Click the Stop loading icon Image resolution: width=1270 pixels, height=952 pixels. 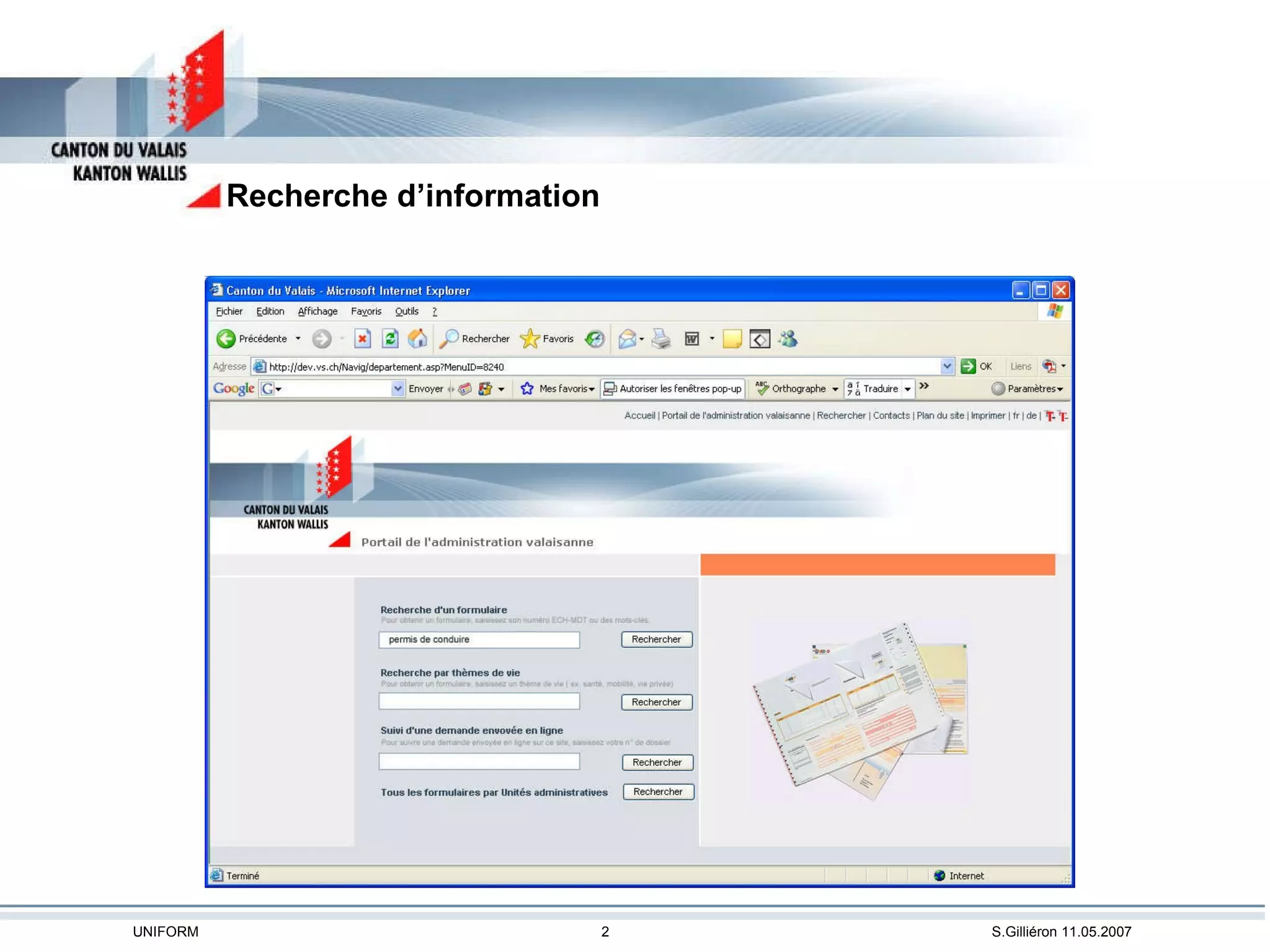click(x=362, y=338)
